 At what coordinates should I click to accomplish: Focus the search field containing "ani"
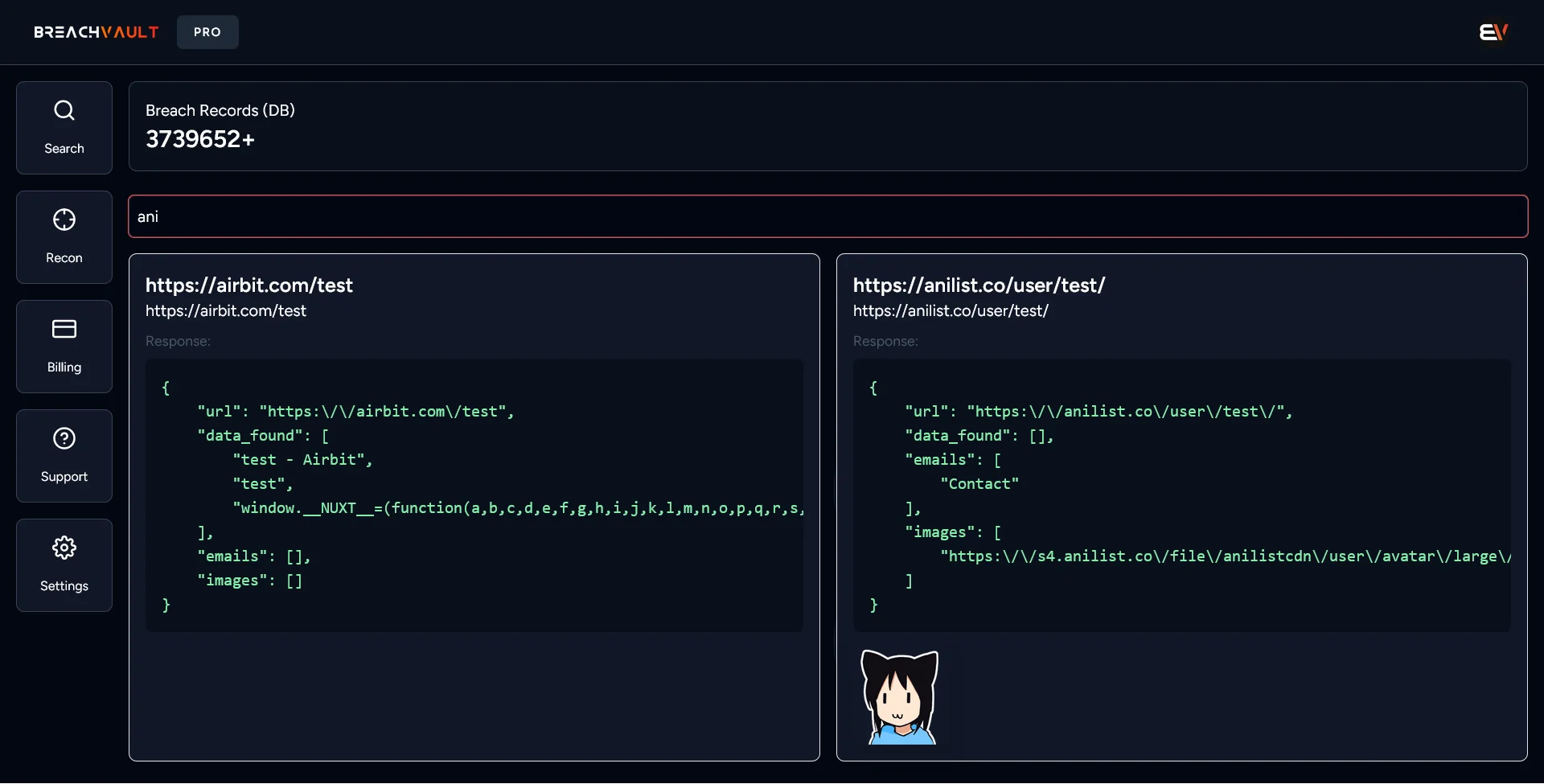[x=827, y=216]
